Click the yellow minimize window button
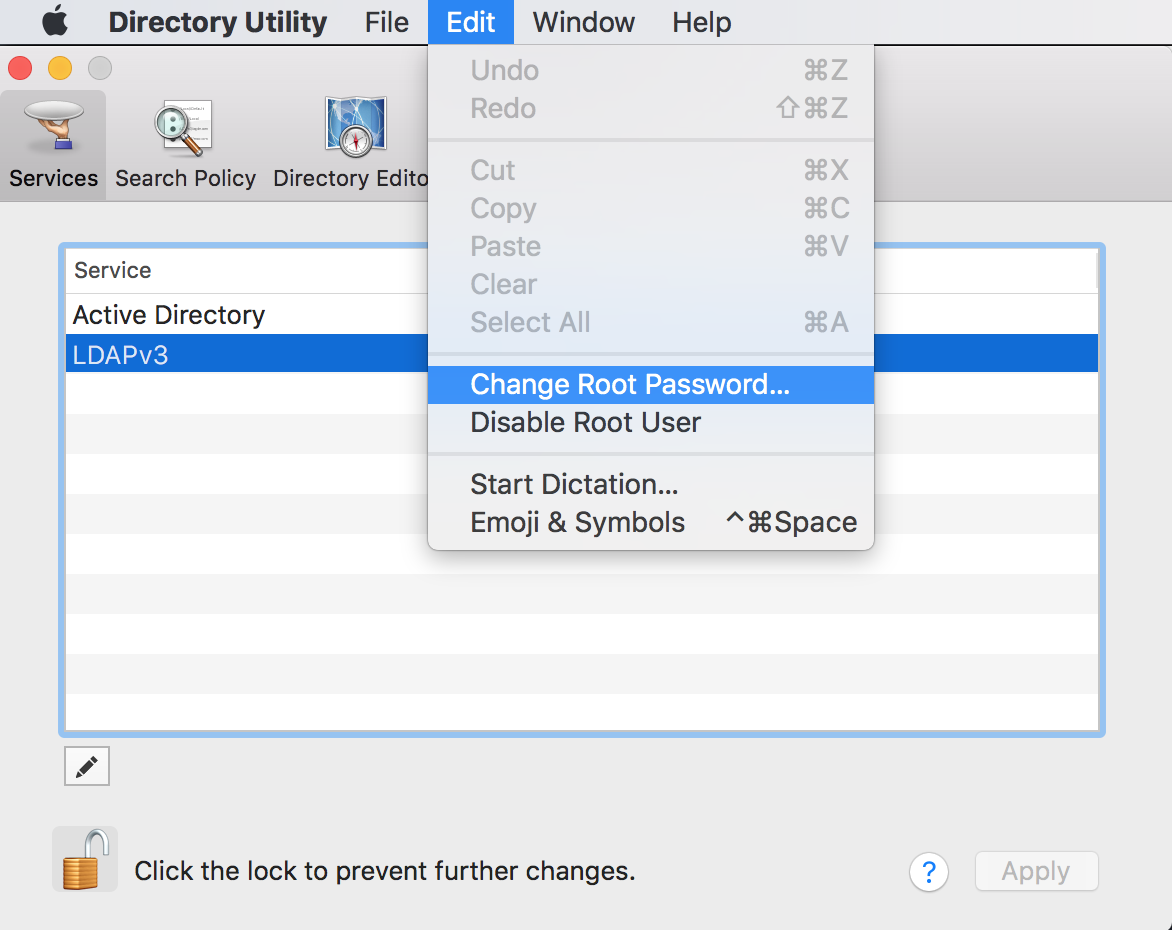This screenshot has height=930, width=1172. pos(60,68)
